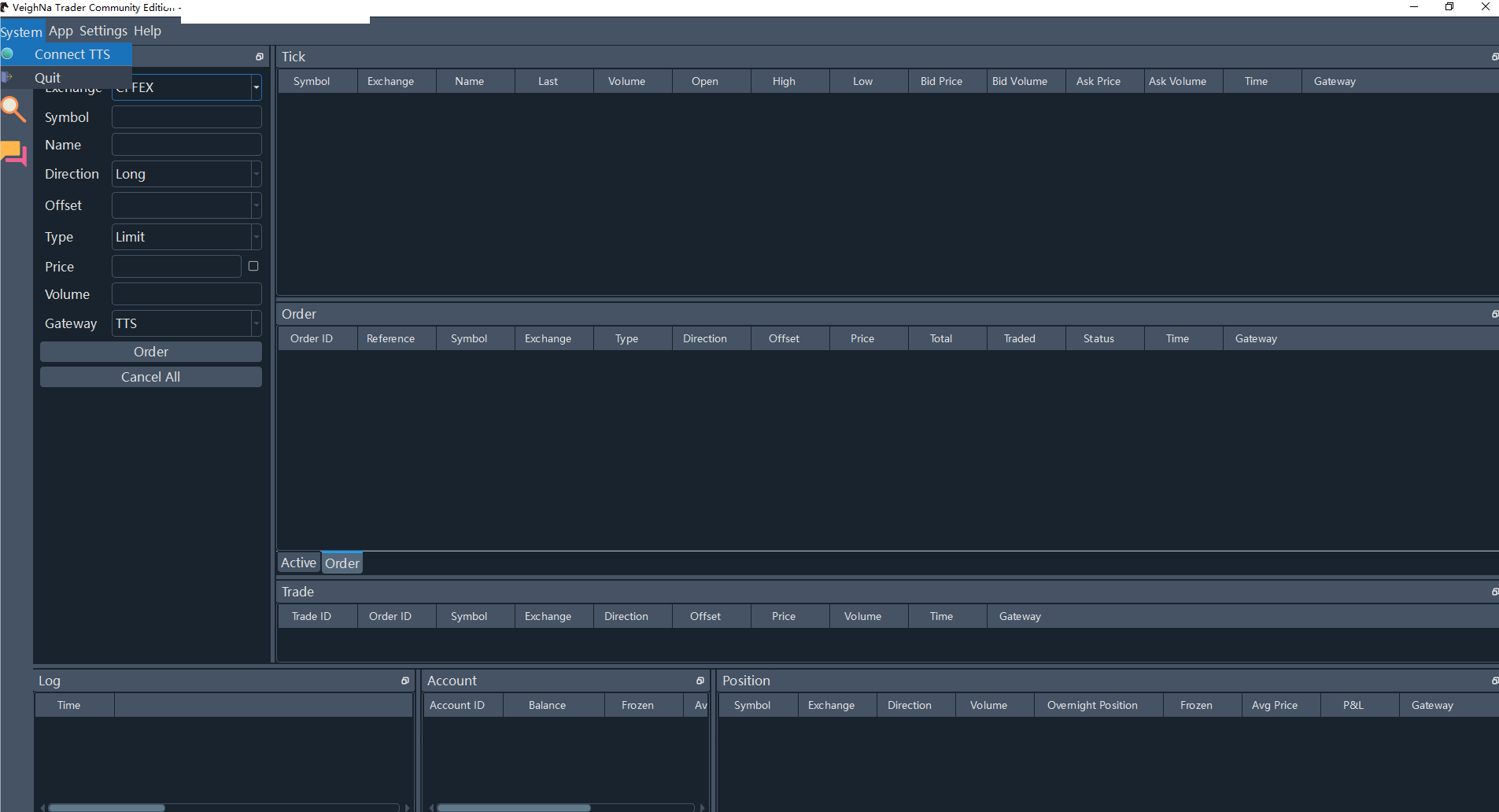This screenshot has height=812, width=1499.
Task: Float the Tick panel via its dock icon
Action: click(1494, 57)
